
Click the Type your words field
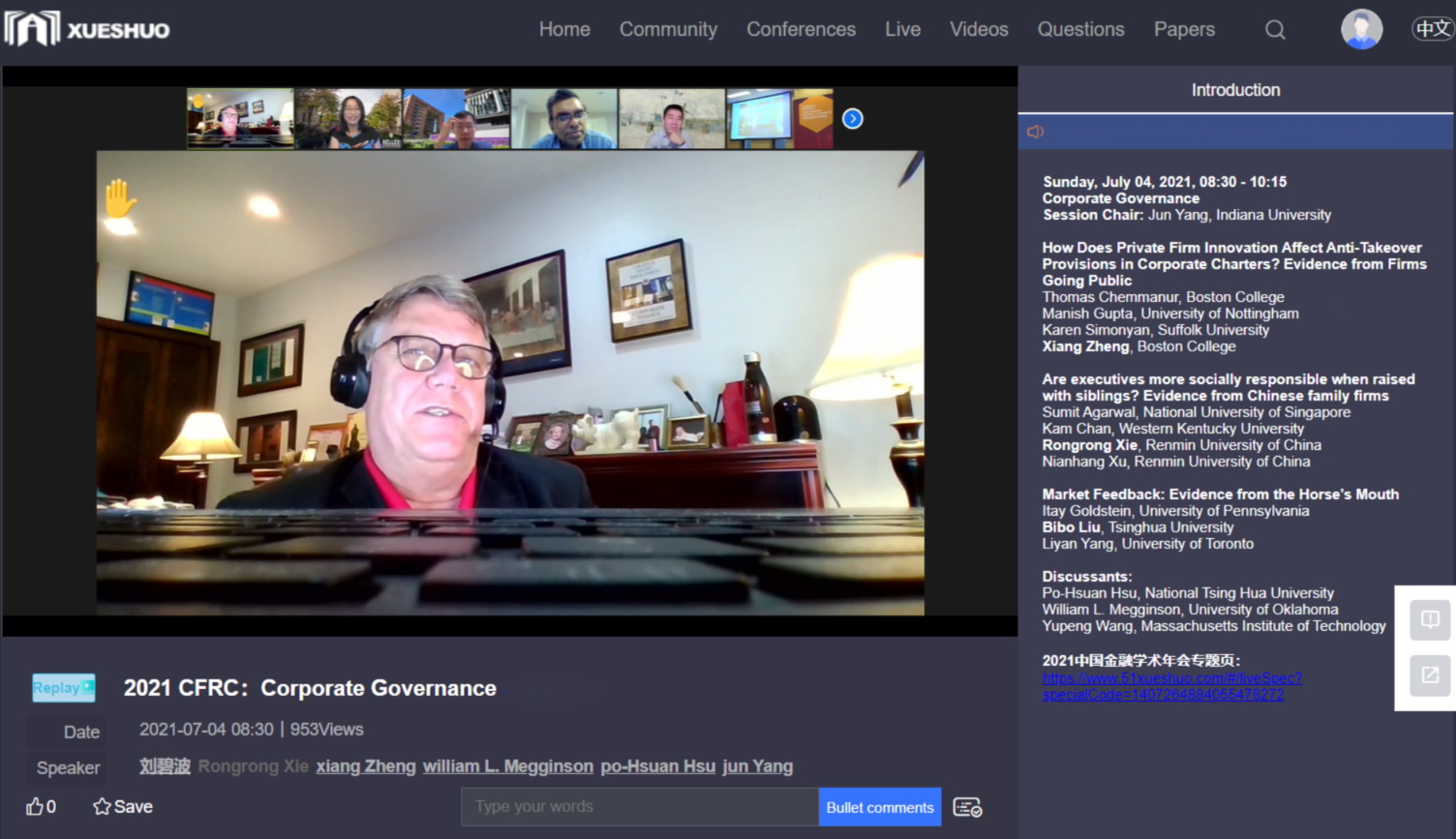click(x=639, y=807)
